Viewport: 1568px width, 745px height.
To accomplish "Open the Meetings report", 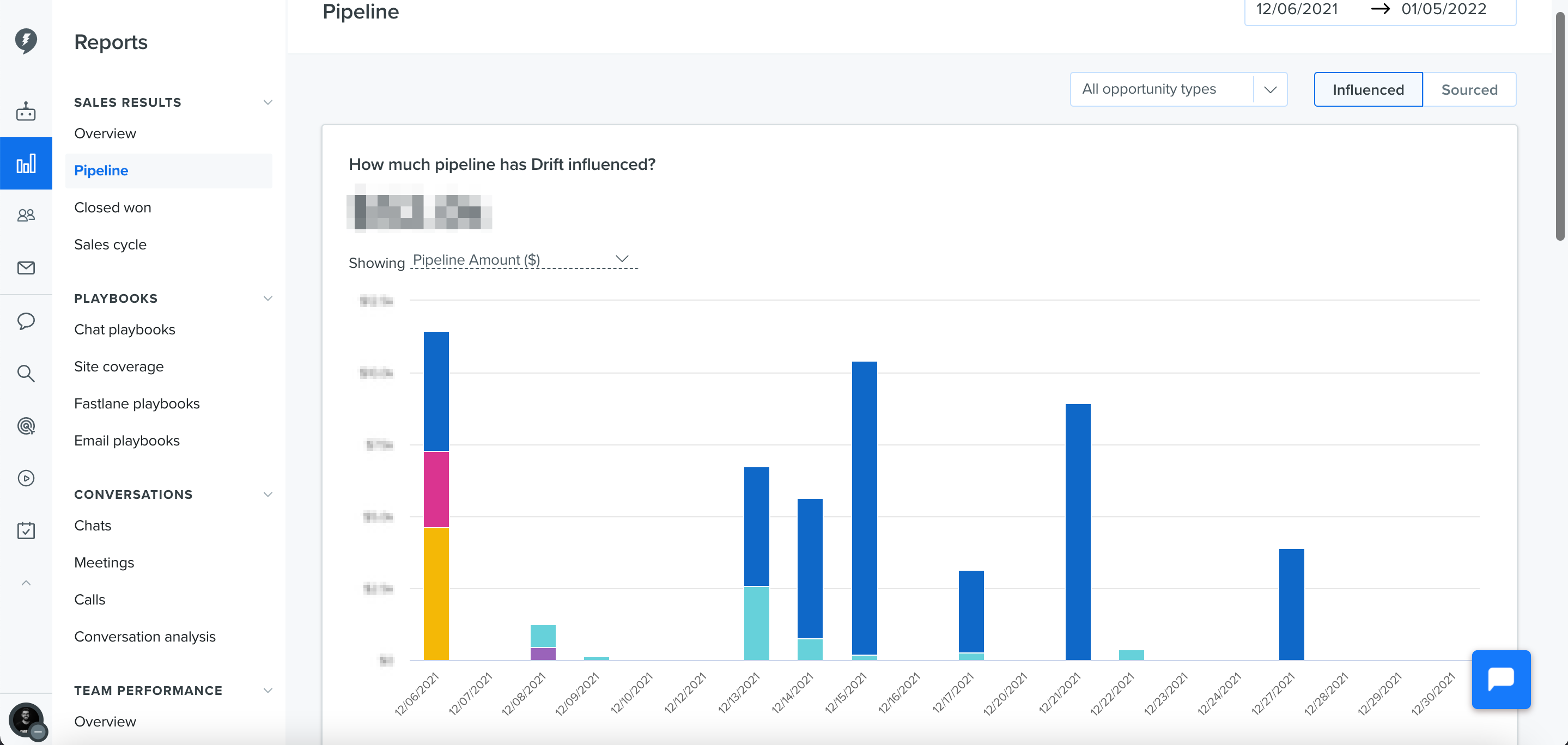I will (x=104, y=563).
